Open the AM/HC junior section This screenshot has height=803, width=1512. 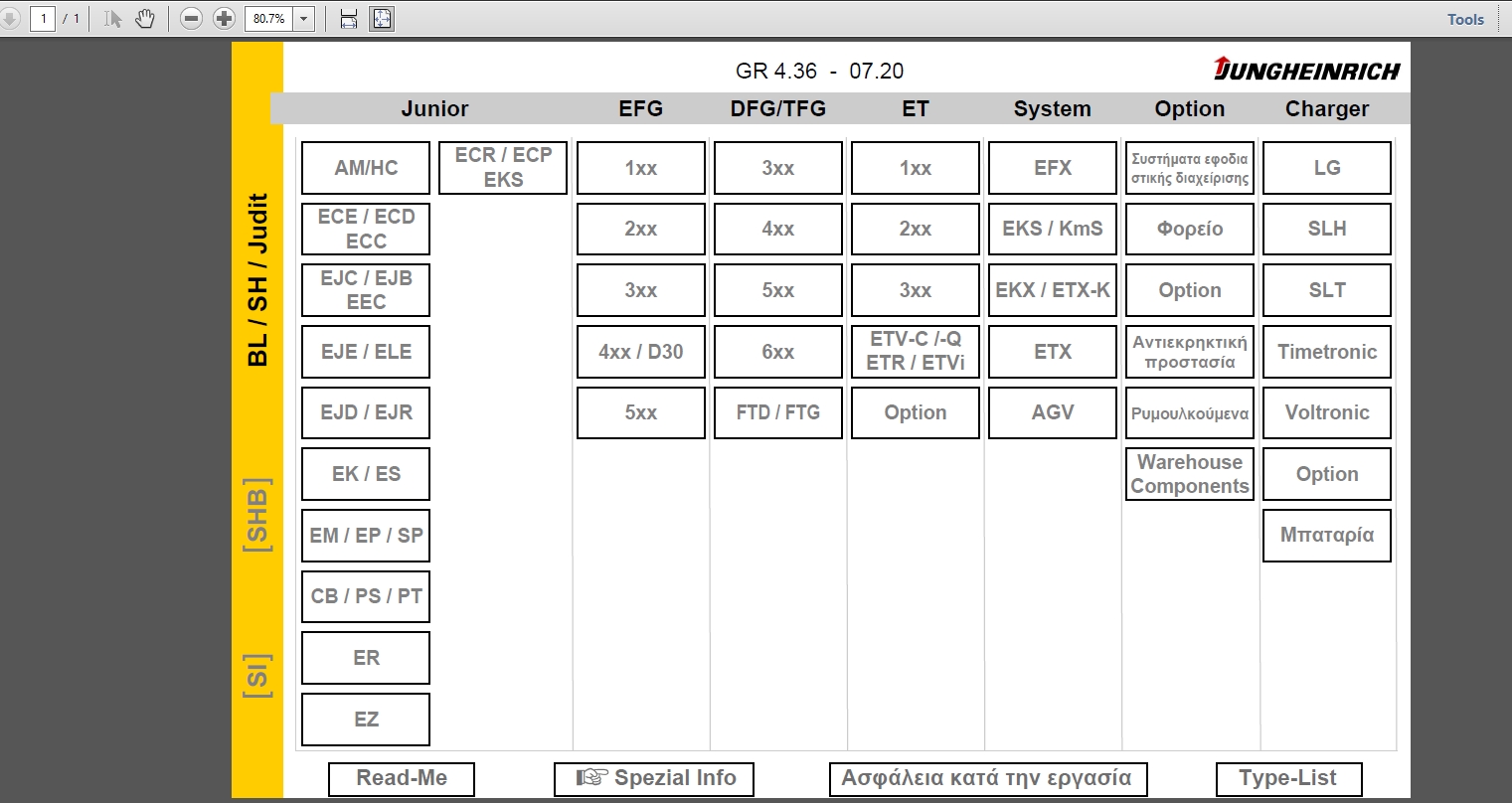[366, 168]
